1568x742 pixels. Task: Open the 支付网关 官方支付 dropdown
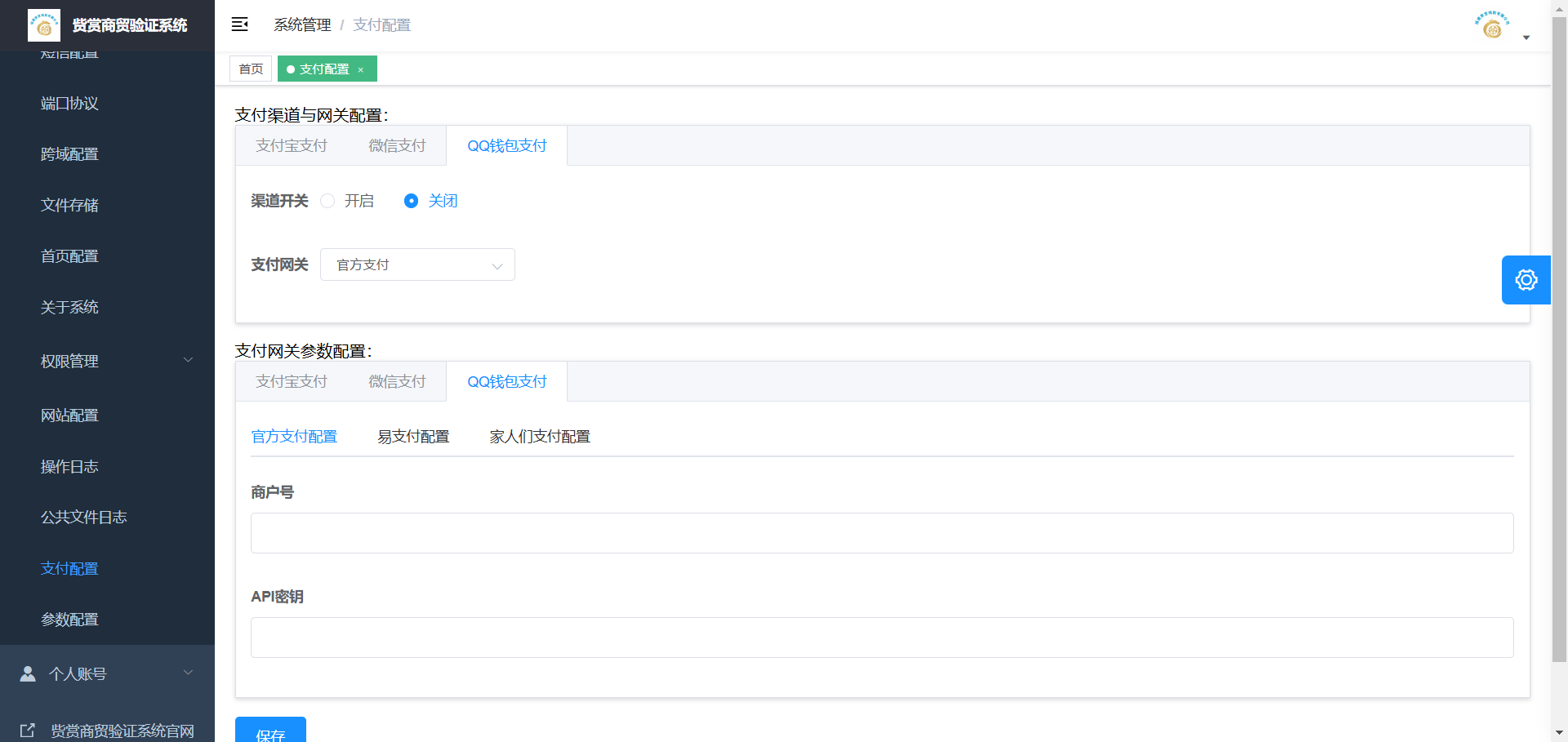click(417, 264)
